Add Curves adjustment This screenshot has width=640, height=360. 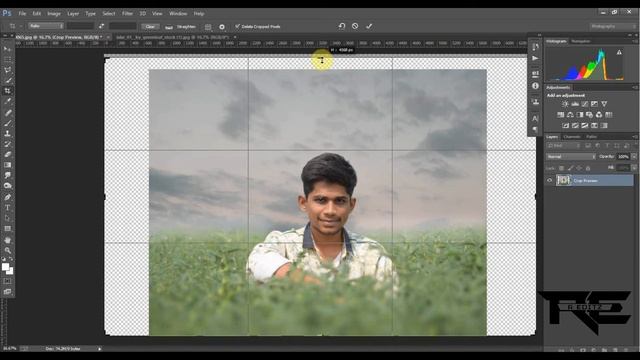pos(585,104)
